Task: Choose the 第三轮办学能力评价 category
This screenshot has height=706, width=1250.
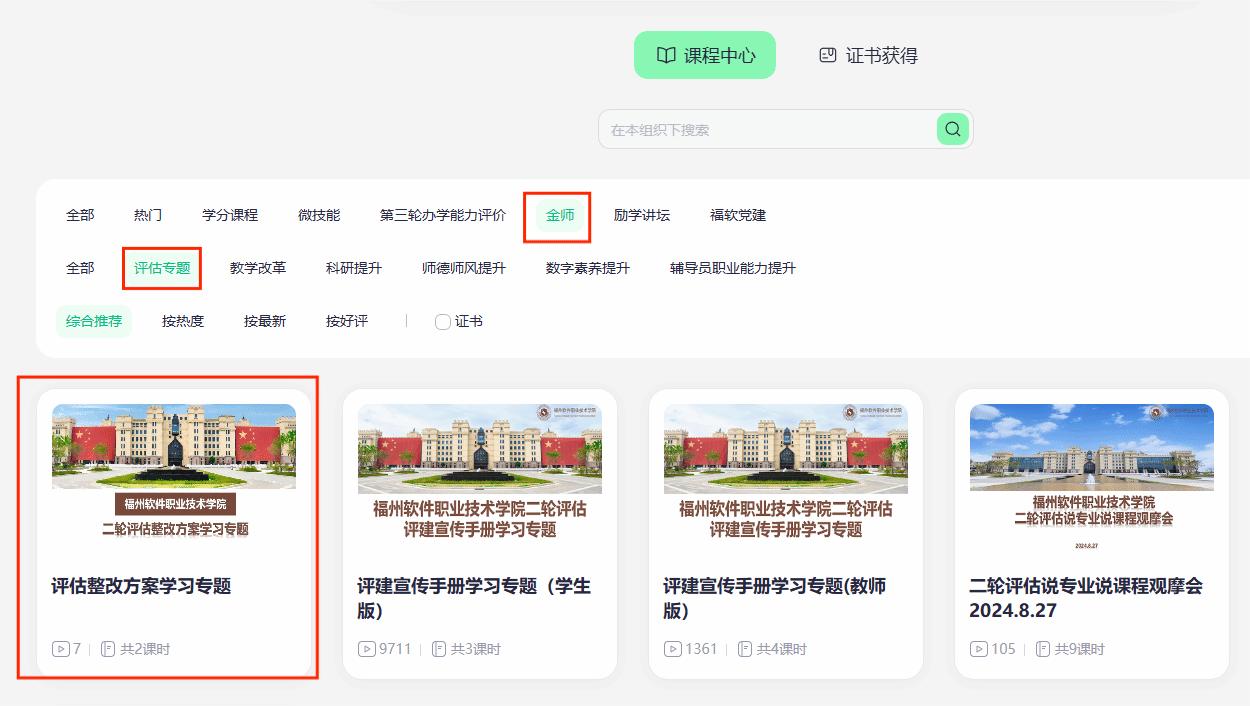Action: tap(443, 215)
